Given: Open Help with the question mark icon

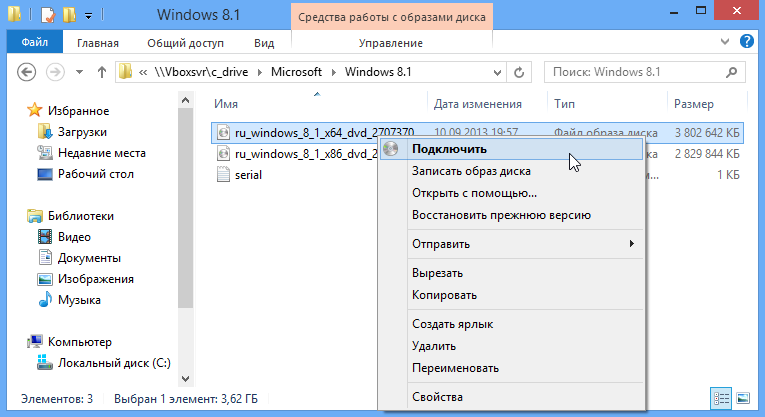Looking at the screenshot, I should click(x=745, y=42).
